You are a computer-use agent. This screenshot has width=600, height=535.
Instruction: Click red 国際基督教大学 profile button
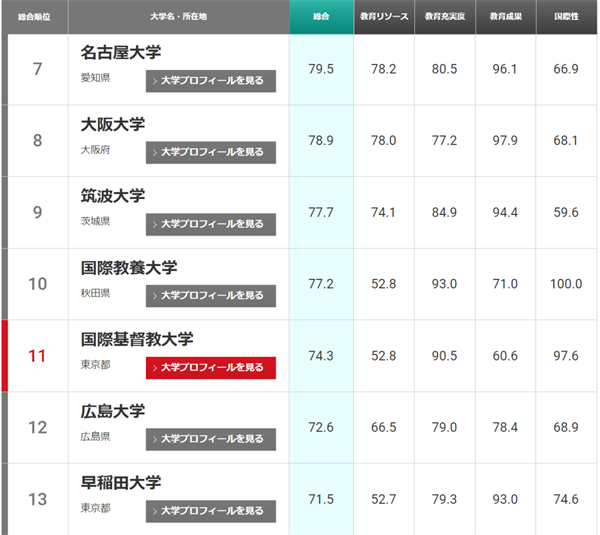click(211, 367)
